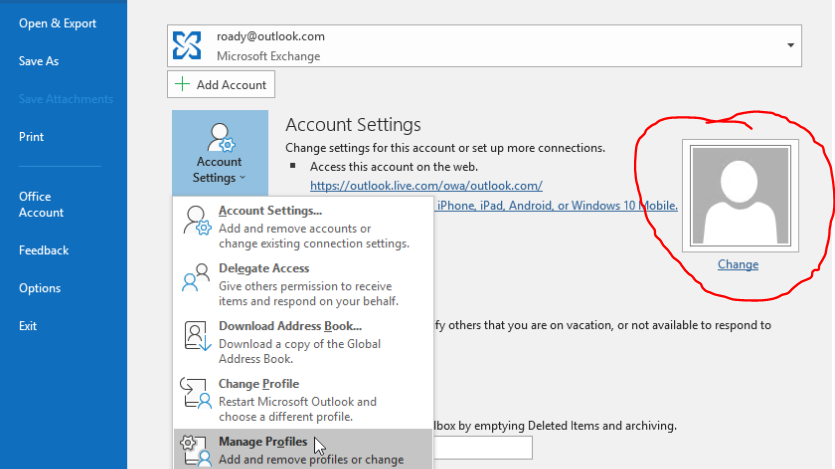Image resolution: width=835 pixels, height=469 pixels.
Task: Open Outlook Options
Action: [x=40, y=288]
